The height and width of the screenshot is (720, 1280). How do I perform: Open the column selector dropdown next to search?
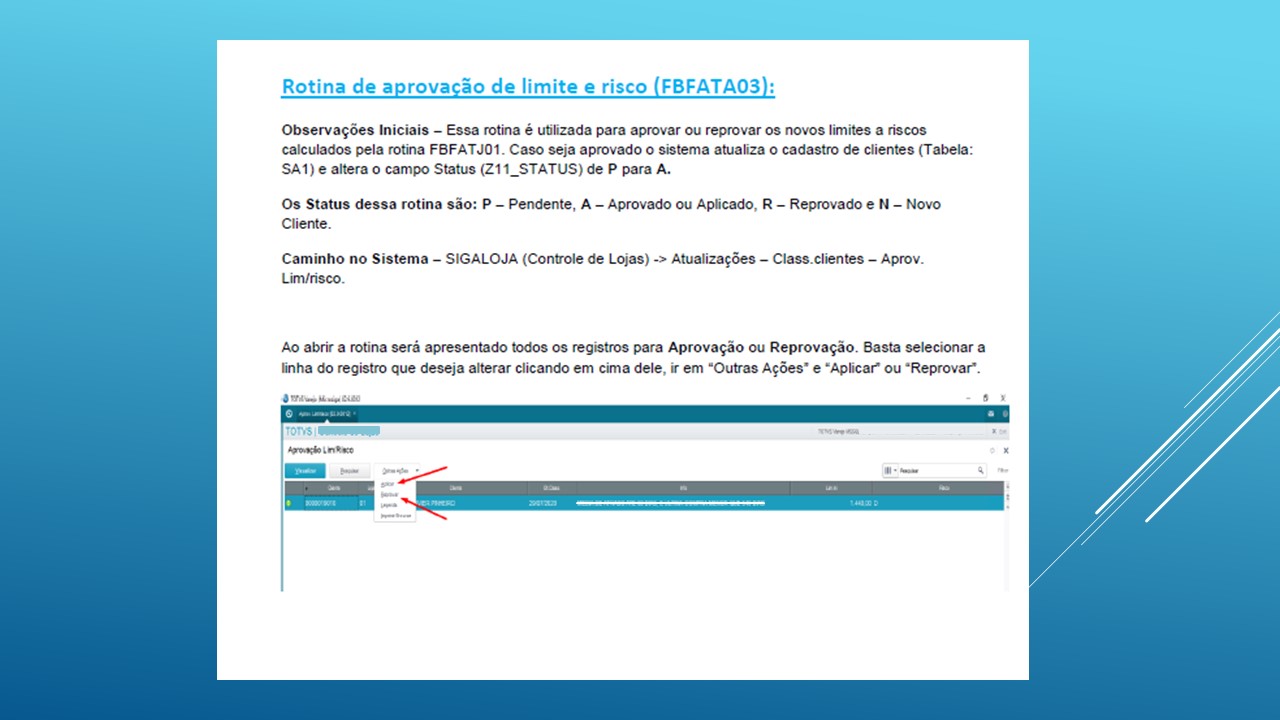[889, 471]
